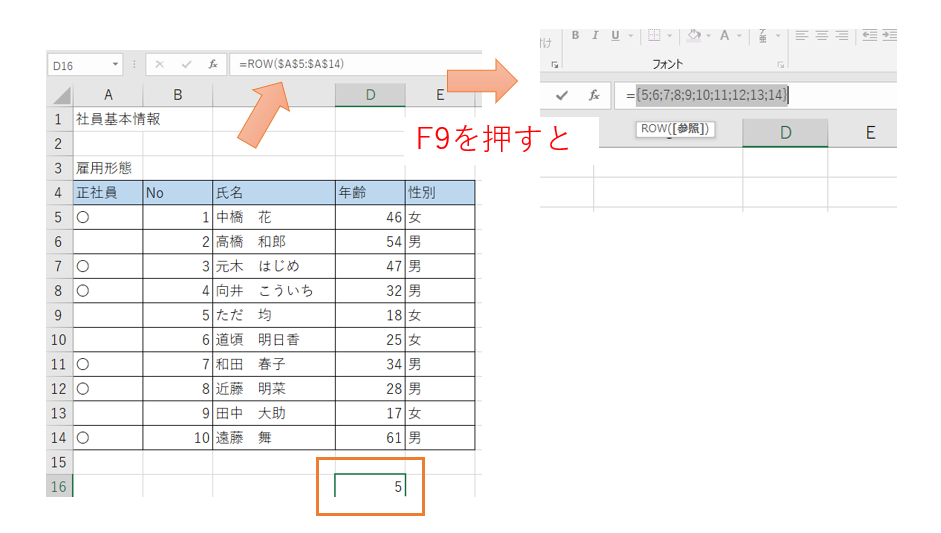Click Insert Function fx beside the array formula
Screen dimensions: 941x533
pyautogui.click(x=594, y=95)
